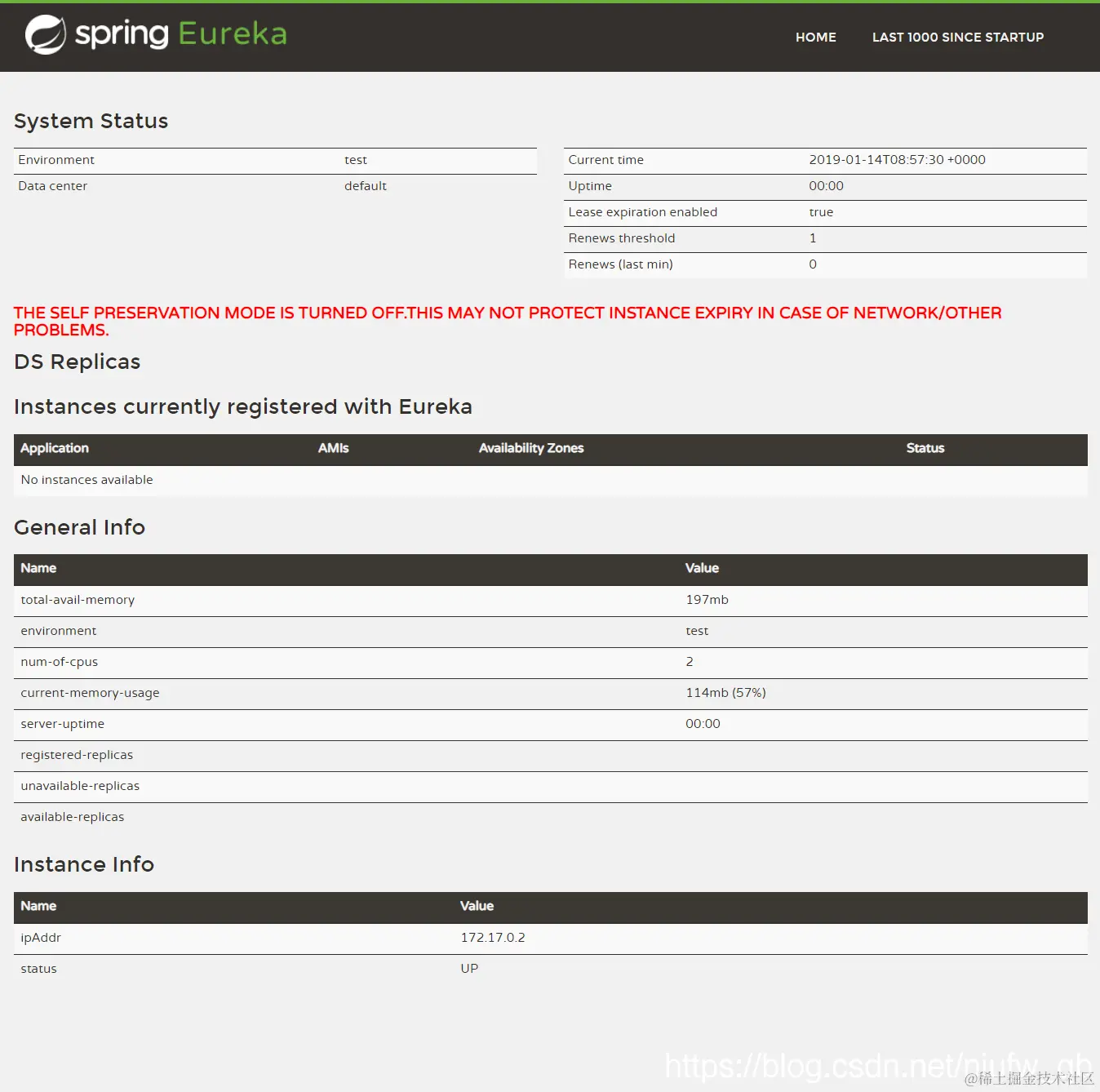1100x1092 pixels.
Task: Select the 'true' lease expiration value
Action: point(821,212)
